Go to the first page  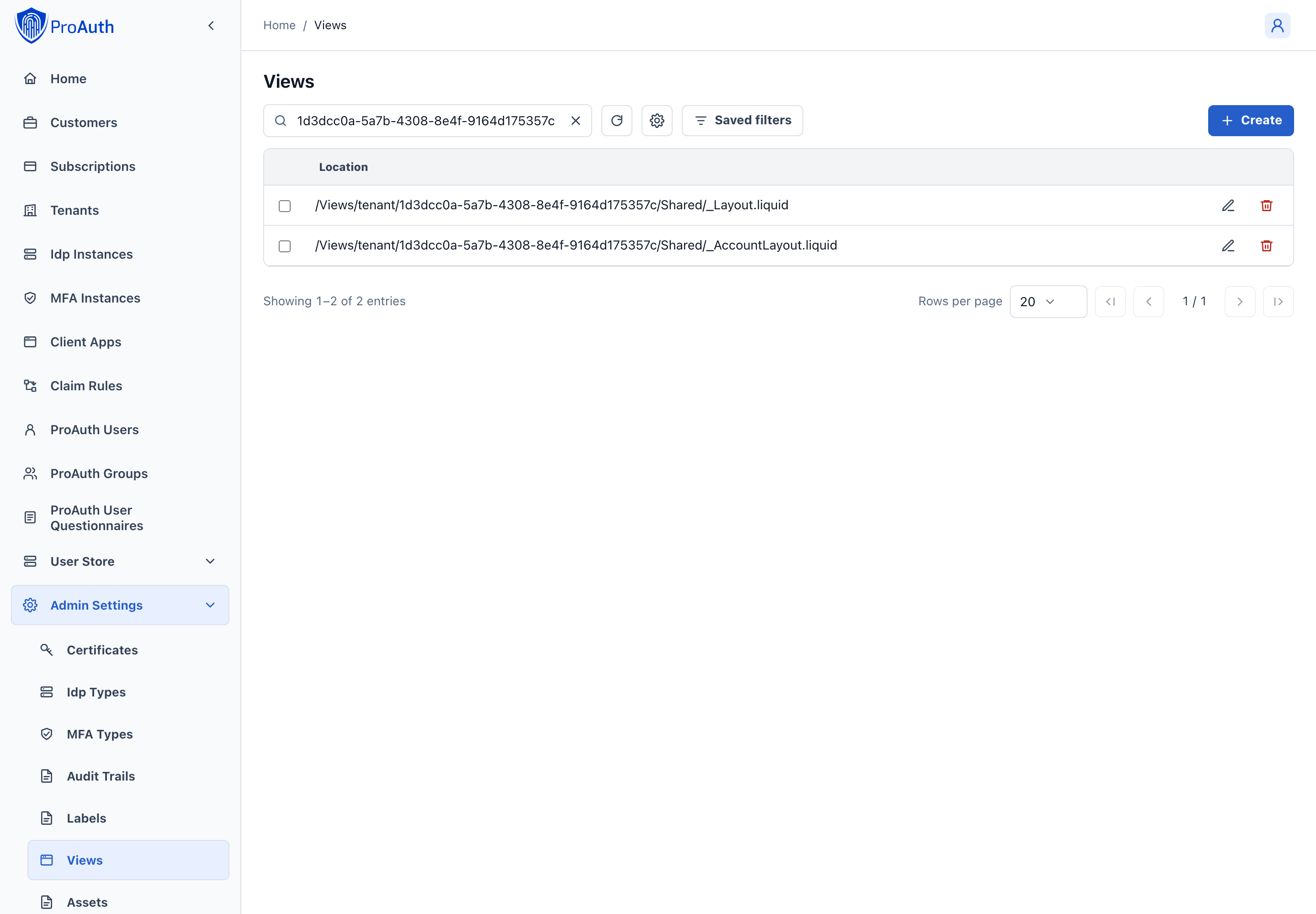click(x=1110, y=302)
